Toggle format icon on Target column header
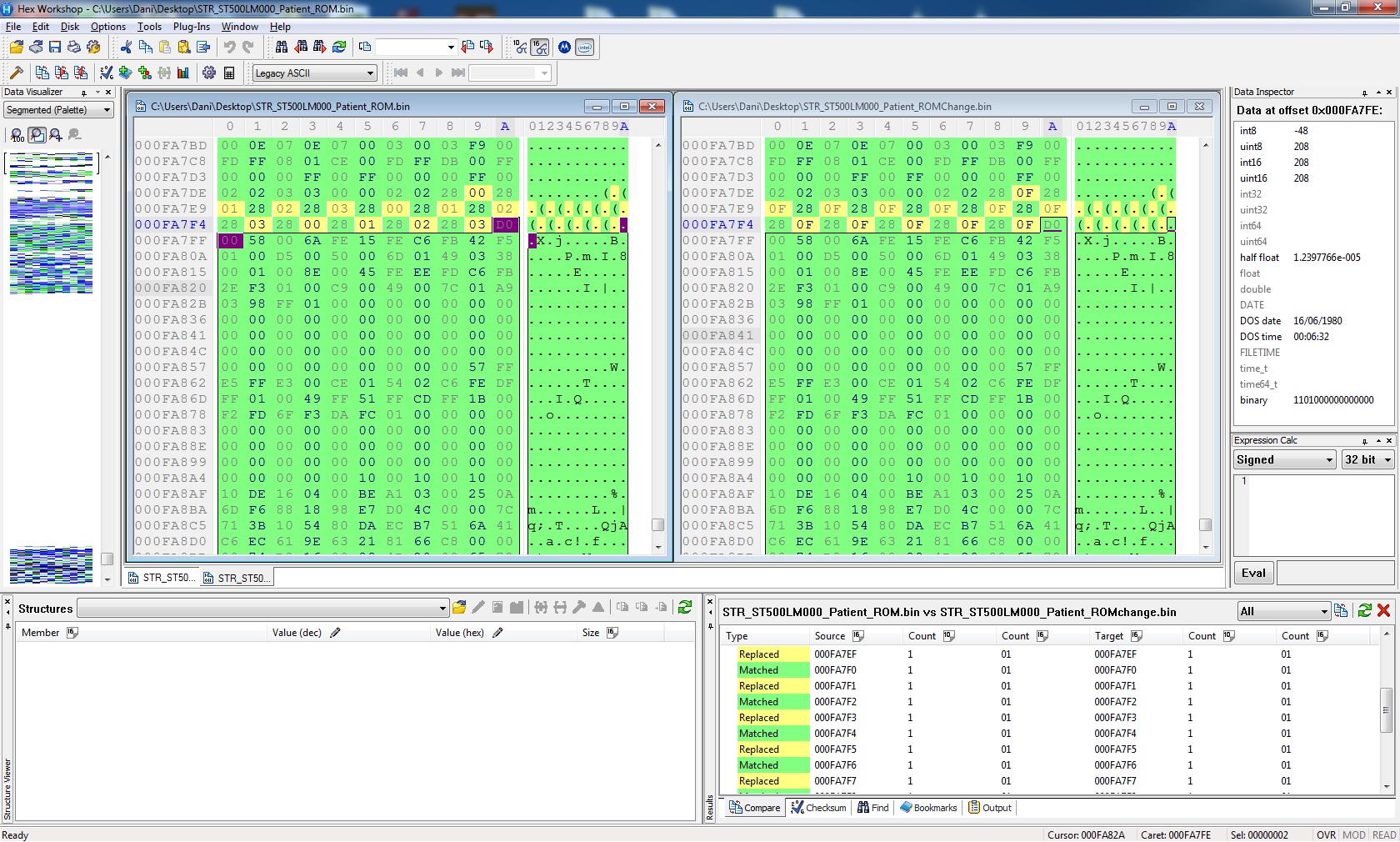1400x842 pixels. pos(1137,636)
